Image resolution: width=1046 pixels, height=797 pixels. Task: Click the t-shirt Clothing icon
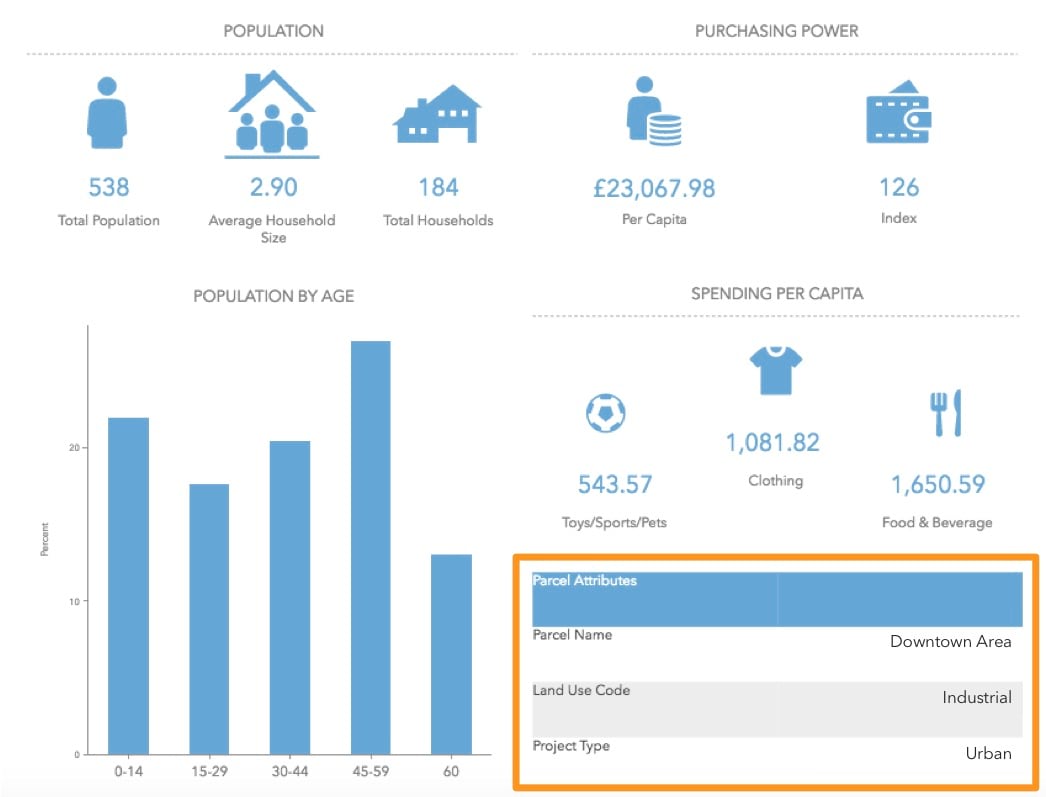tap(775, 370)
